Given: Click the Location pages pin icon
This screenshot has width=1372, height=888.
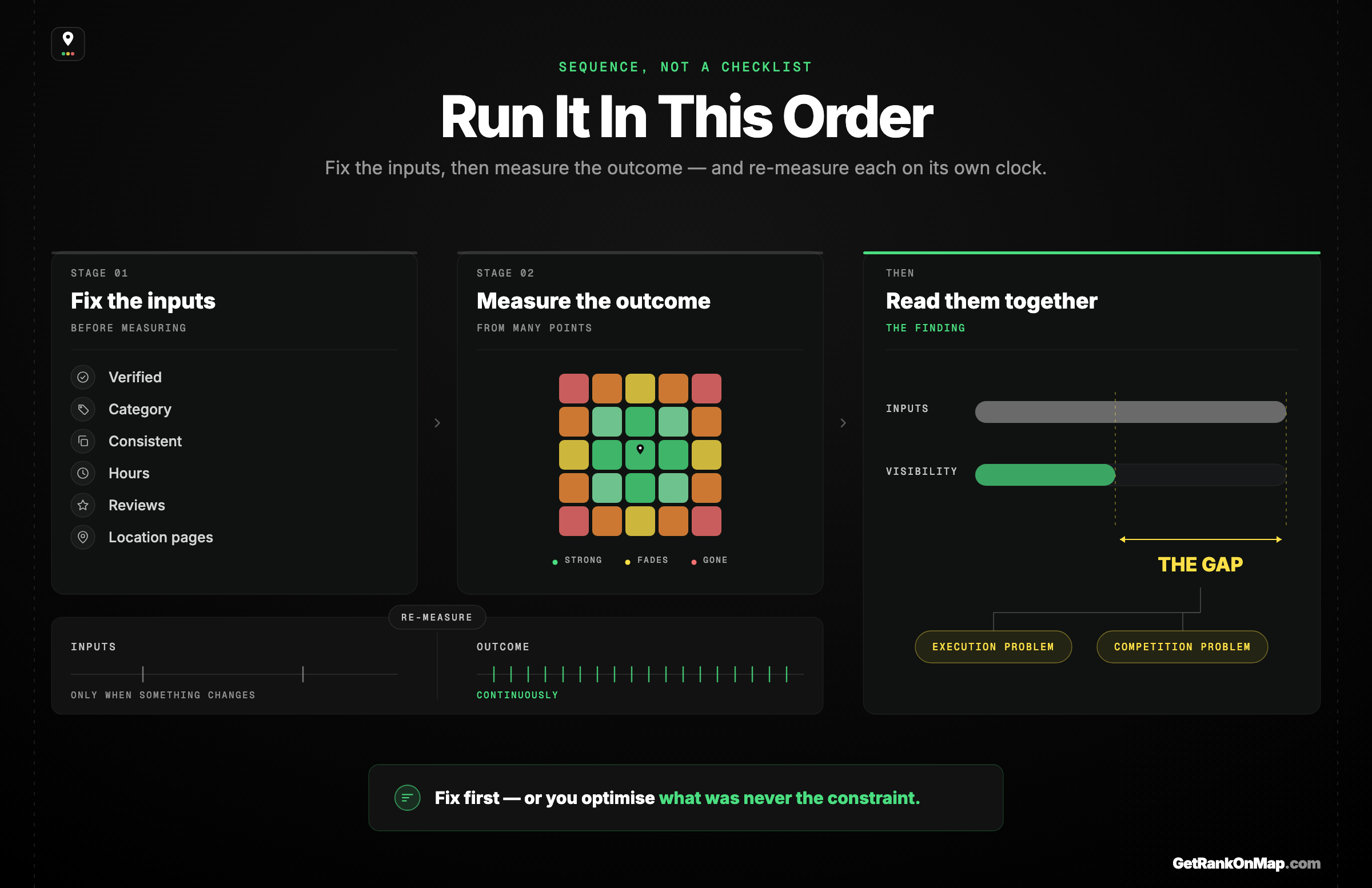Looking at the screenshot, I should (83, 537).
